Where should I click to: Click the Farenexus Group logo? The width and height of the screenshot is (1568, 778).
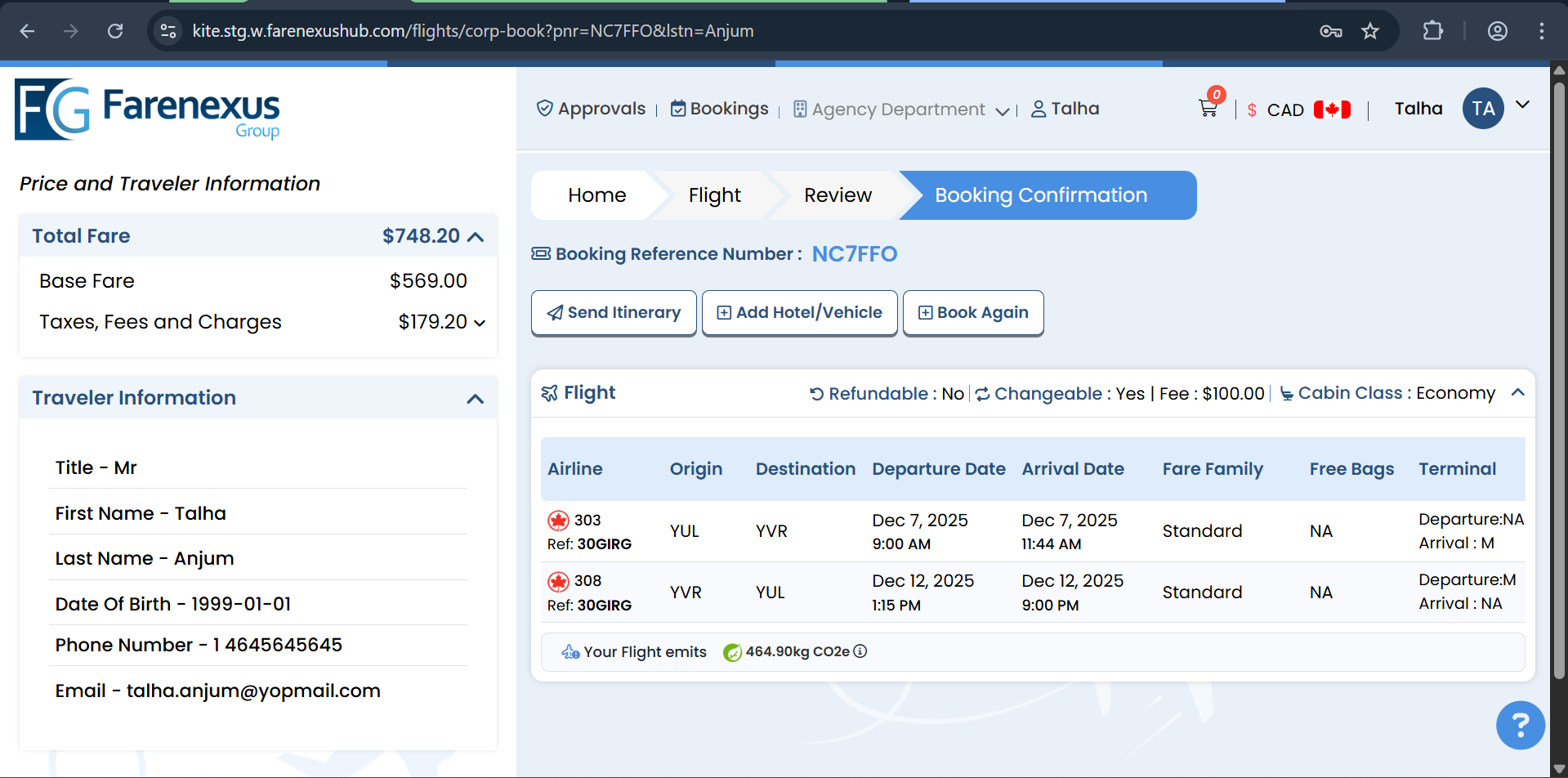148,110
